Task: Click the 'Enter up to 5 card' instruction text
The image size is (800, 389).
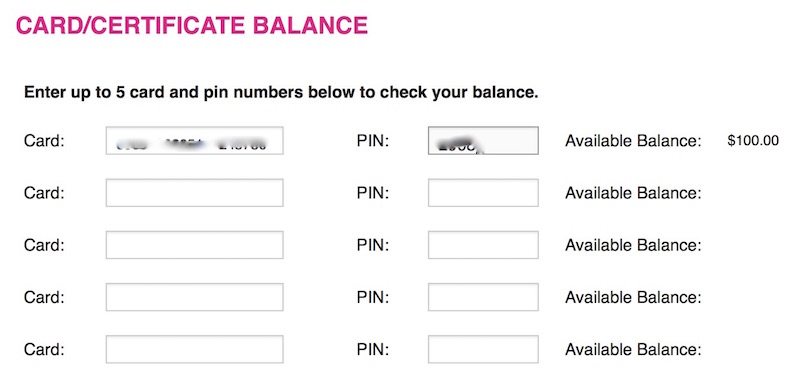Action: coord(281,93)
